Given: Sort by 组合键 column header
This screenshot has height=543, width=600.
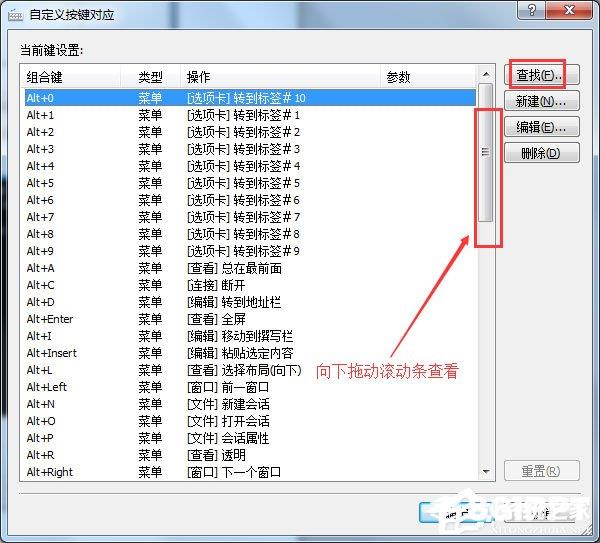Looking at the screenshot, I should click(71, 77).
